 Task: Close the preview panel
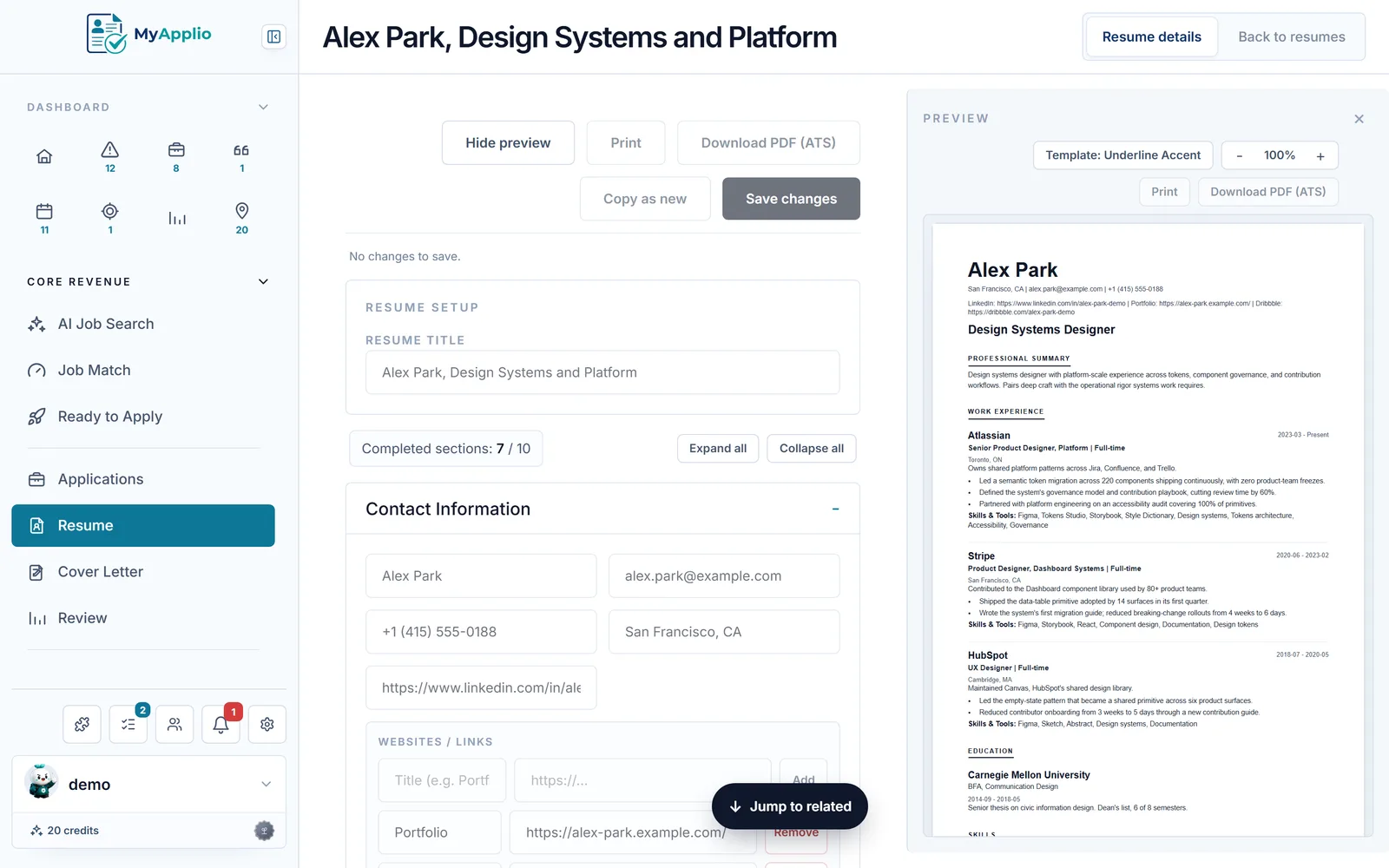(x=1359, y=119)
